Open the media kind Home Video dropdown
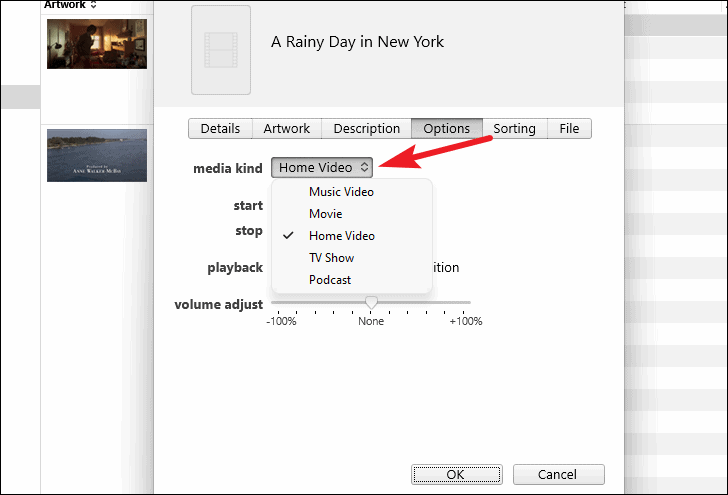Screen dimensions: 728x495 (x=322, y=168)
